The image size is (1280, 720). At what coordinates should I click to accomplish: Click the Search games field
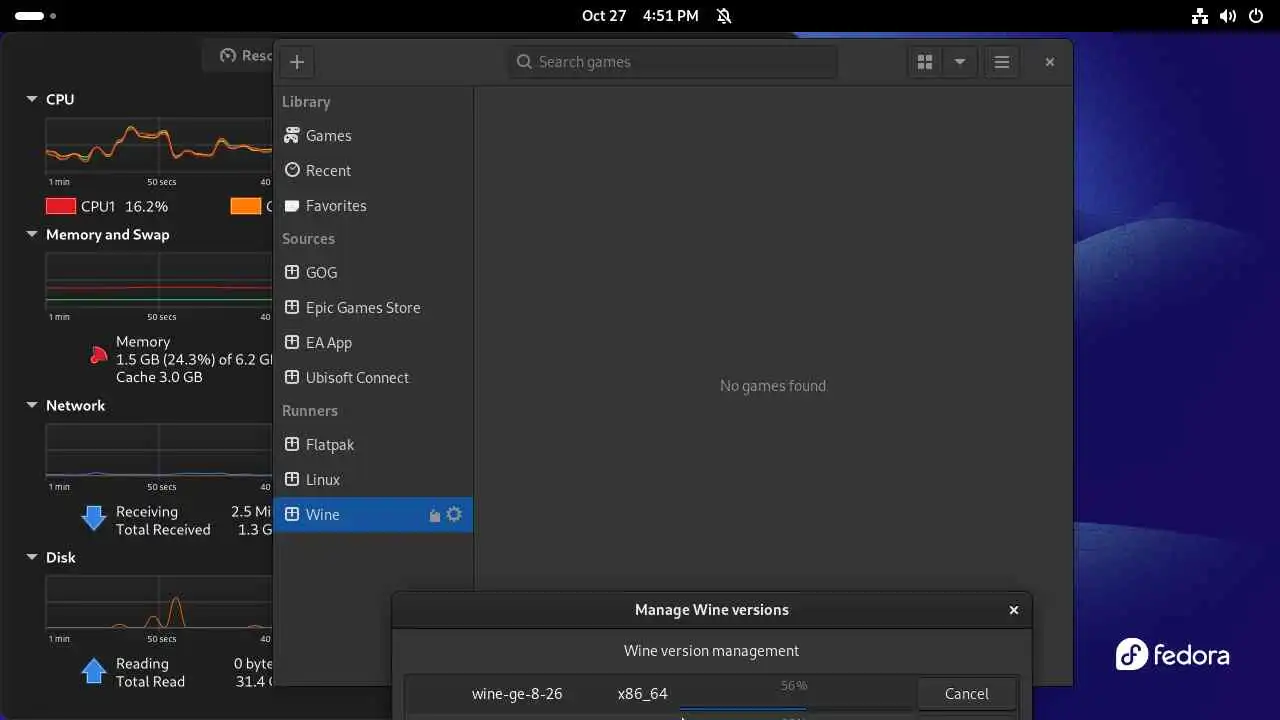[x=673, y=62]
